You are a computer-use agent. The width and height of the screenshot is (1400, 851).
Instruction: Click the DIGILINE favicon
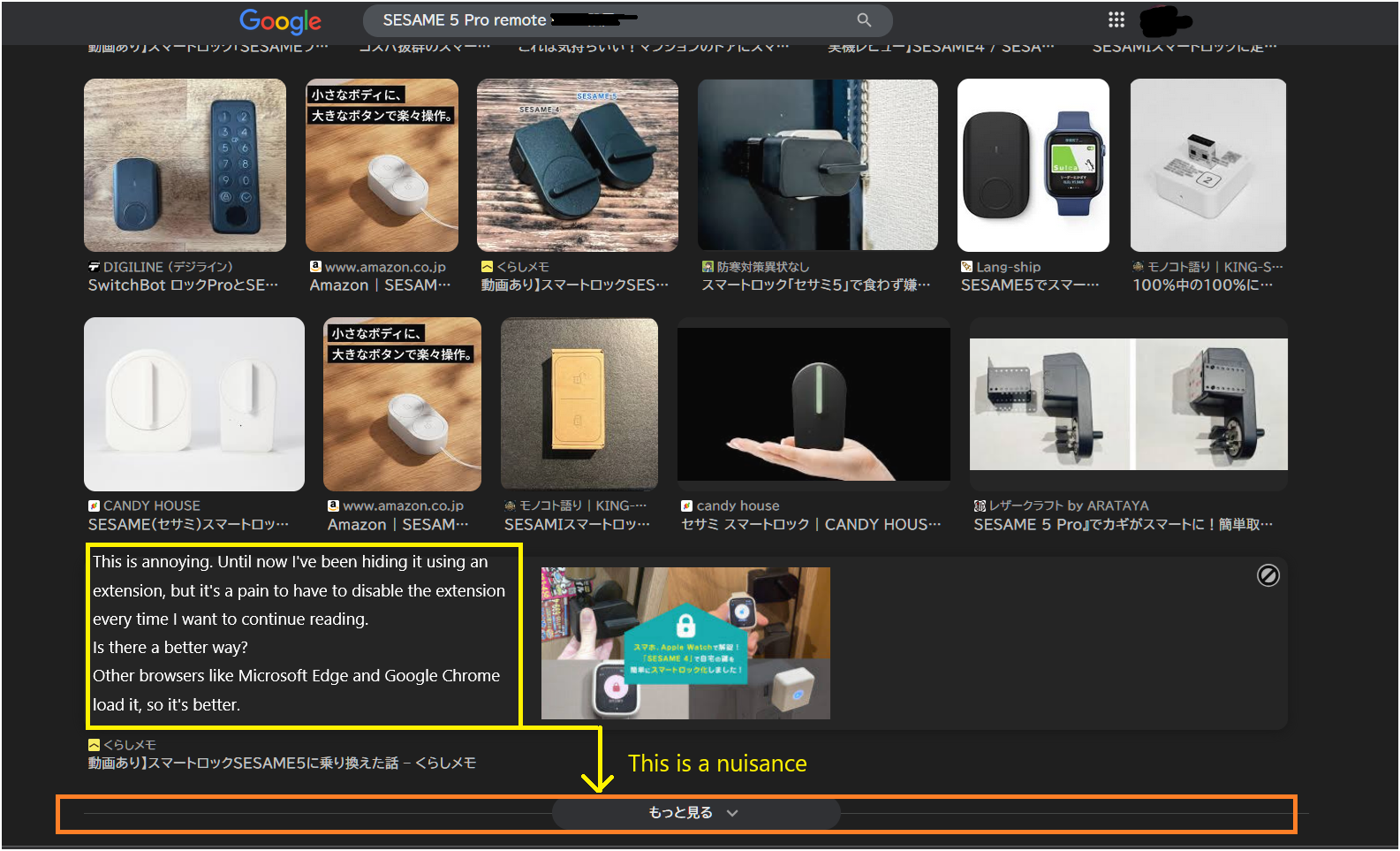94,267
